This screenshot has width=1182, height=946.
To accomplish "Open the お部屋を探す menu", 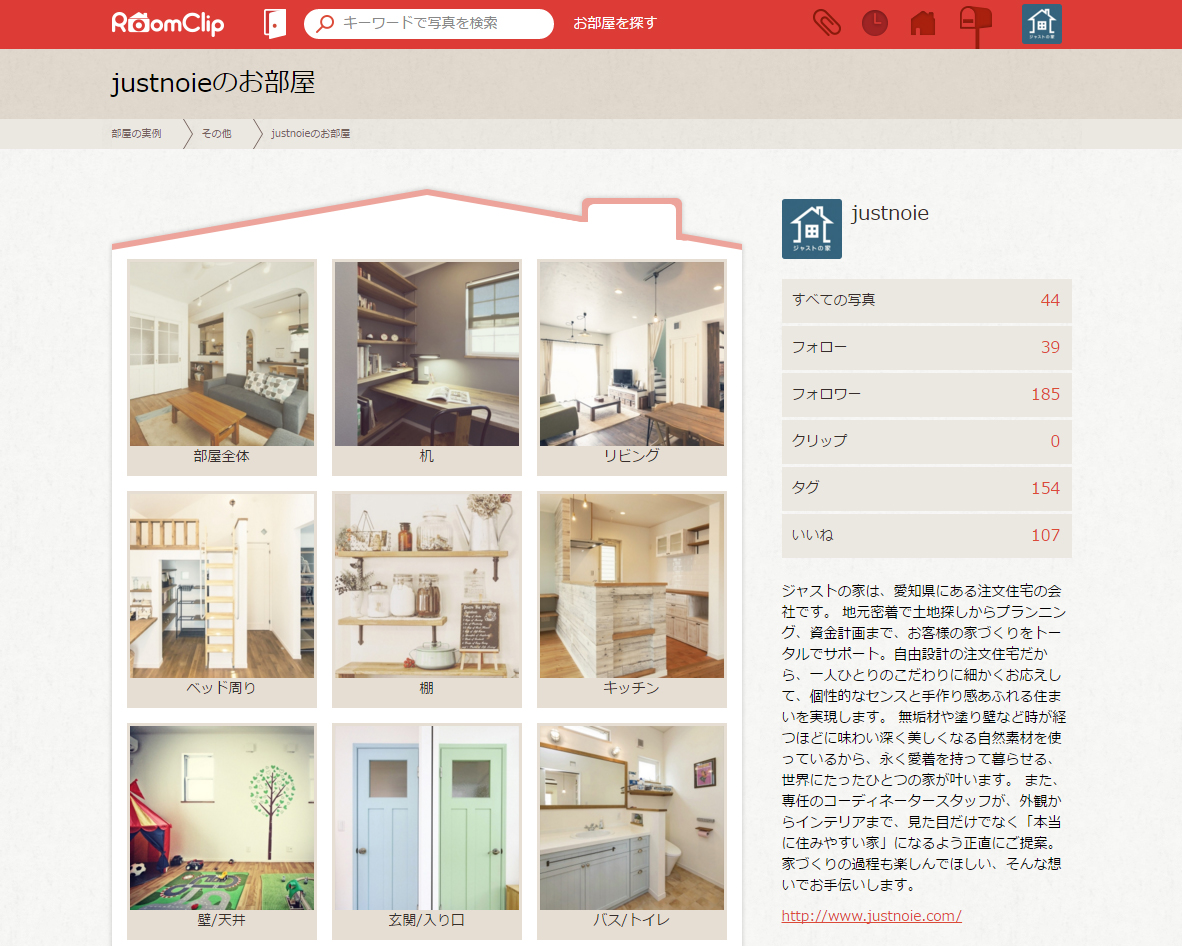I will [615, 23].
